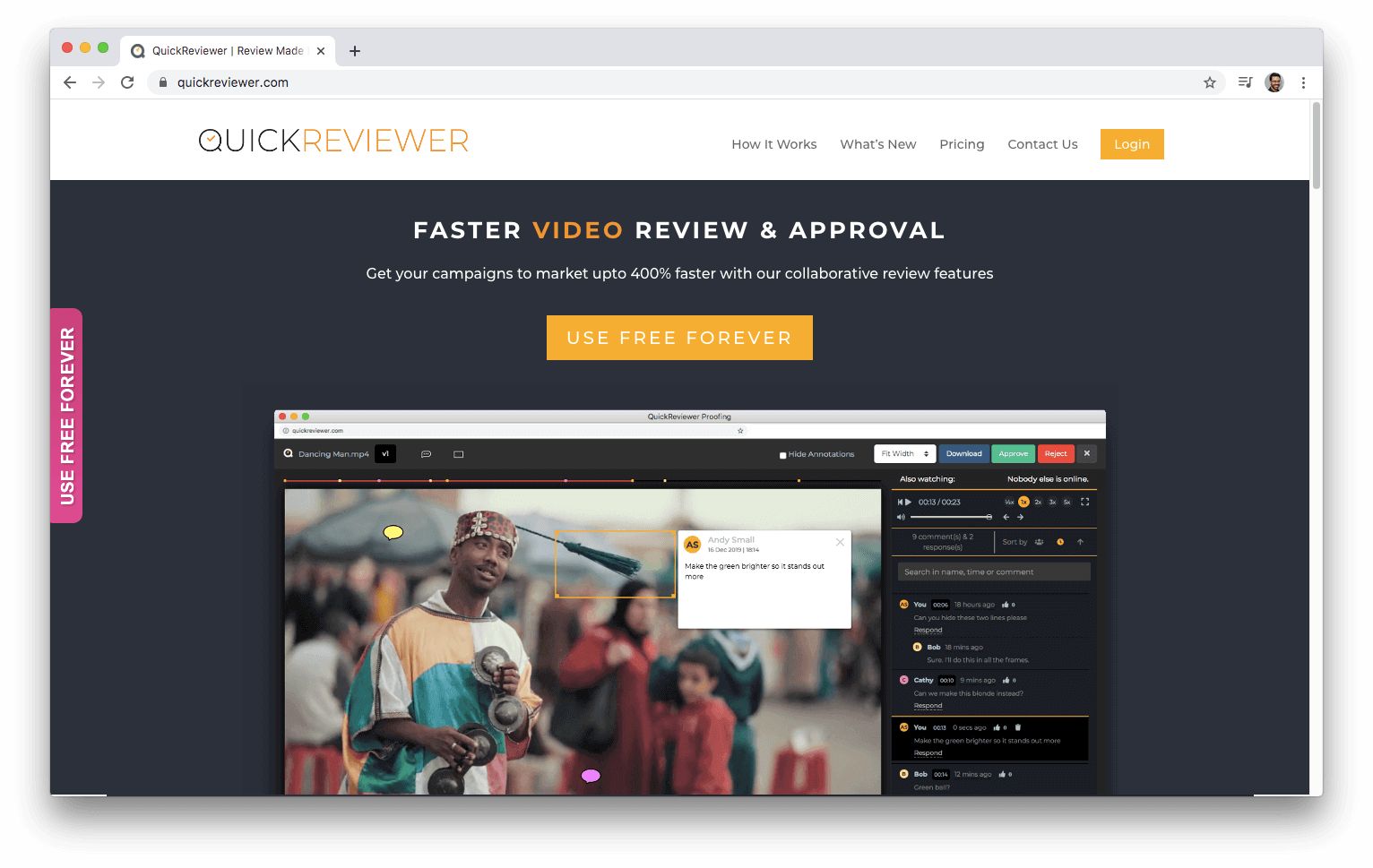This screenshot has height=868, width=1373.
Task: Like Cathy's comment with the thumbs up
Action: pos(1006,681)
